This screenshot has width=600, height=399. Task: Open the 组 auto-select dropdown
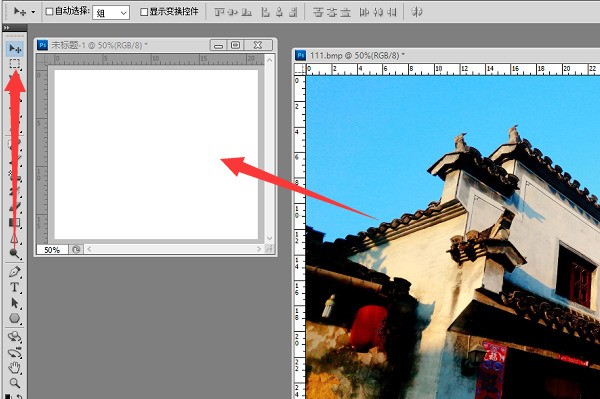(111, 13)
